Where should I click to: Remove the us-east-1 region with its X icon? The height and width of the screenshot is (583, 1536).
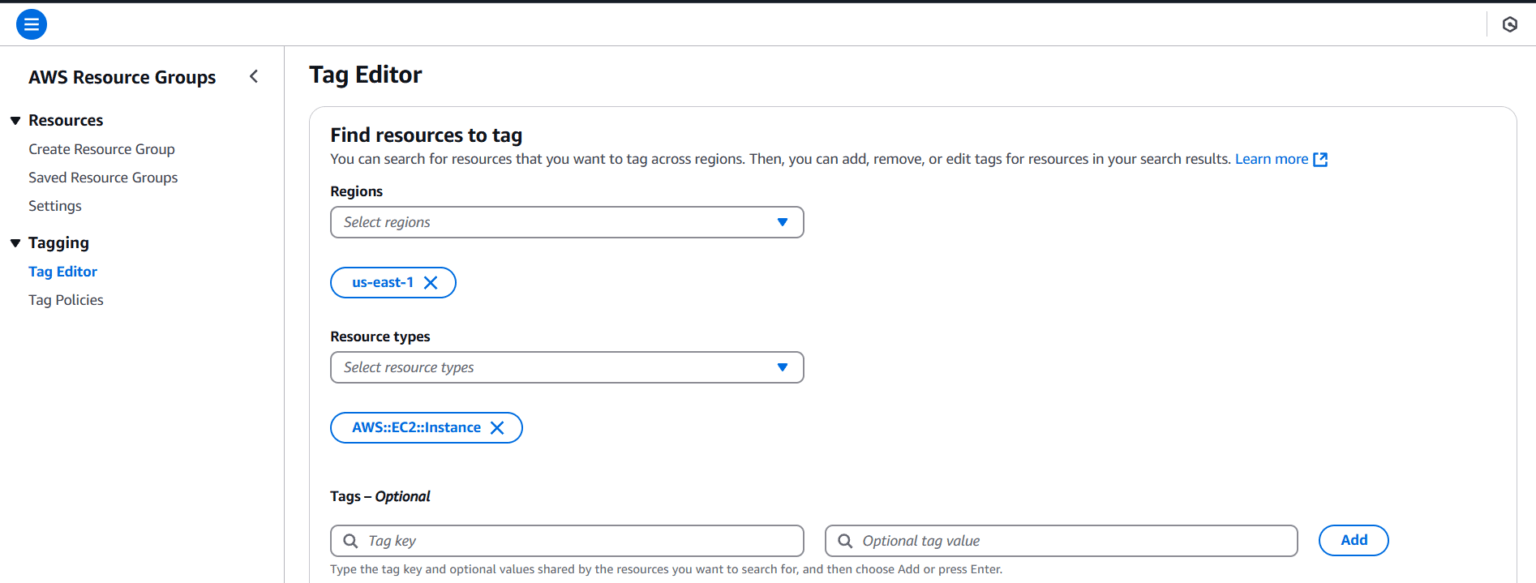[x=431, y=282]
